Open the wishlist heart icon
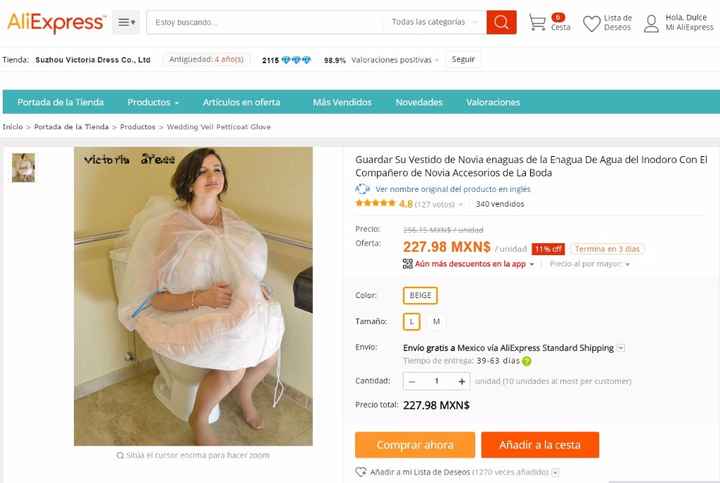720x483 pixels. (591, 23)
